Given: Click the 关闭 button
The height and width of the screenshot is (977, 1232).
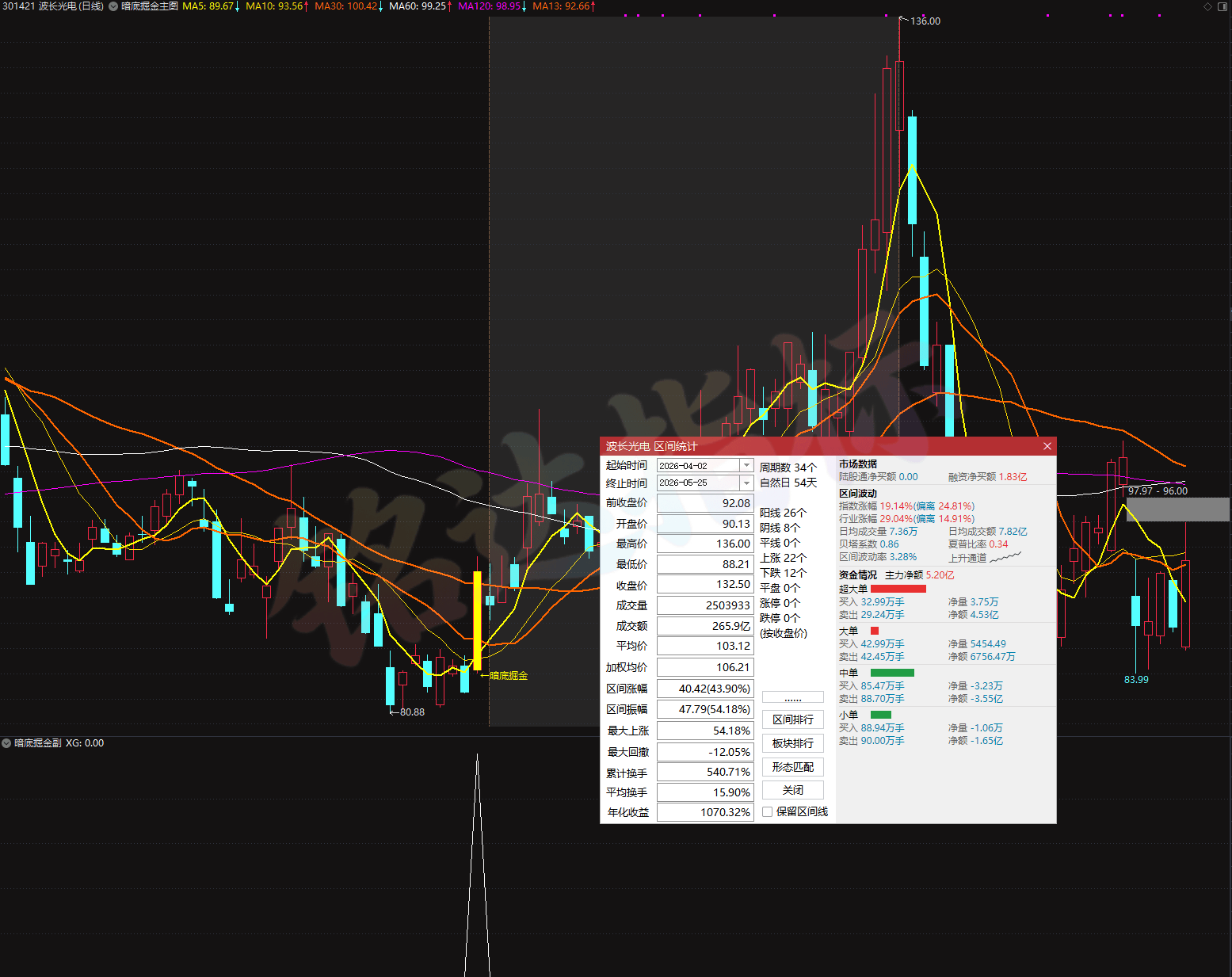Looking at the screenshot, I should [x=793, y=790].
